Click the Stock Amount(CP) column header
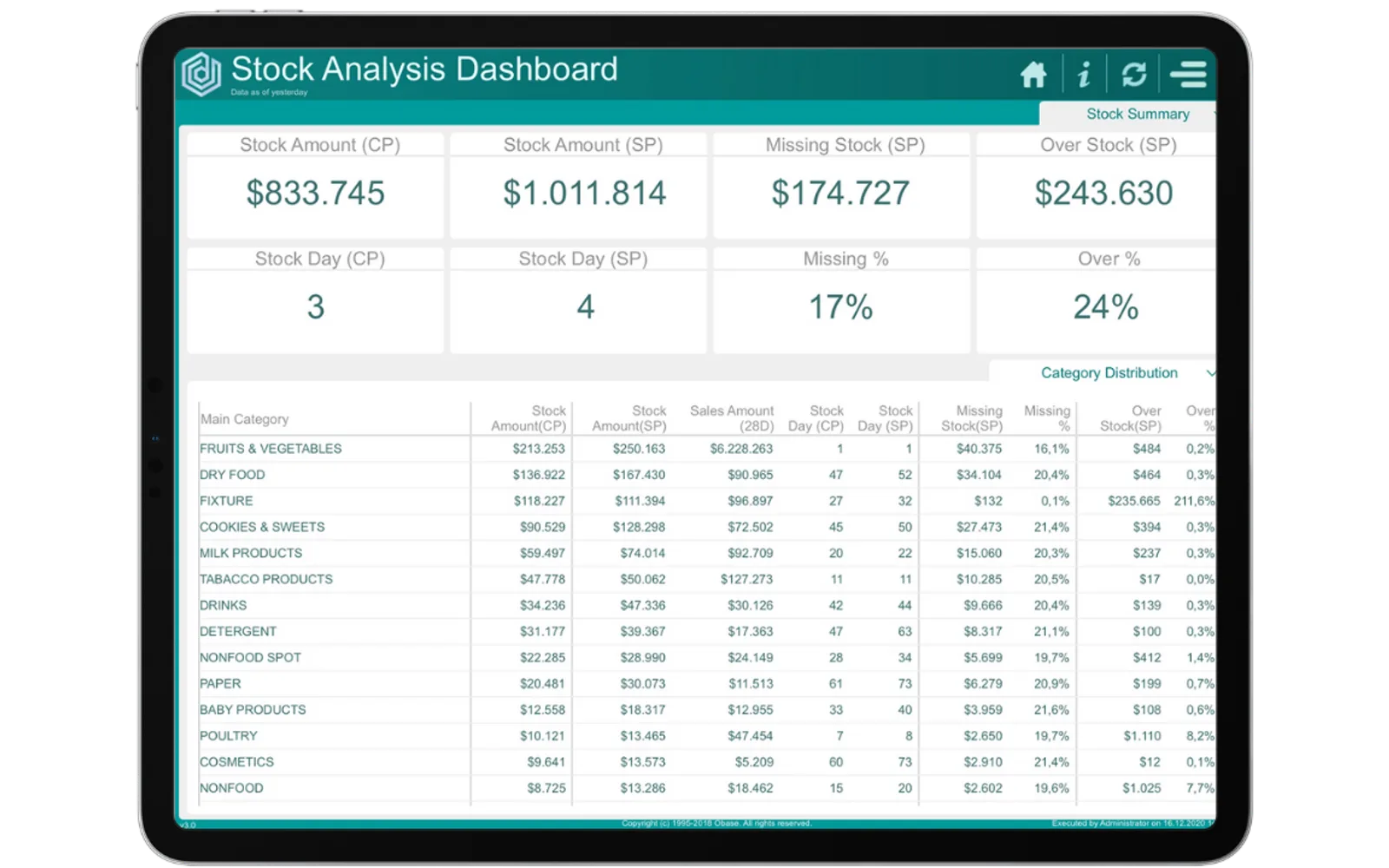The image size is (1389, 868). pos(528,418)
